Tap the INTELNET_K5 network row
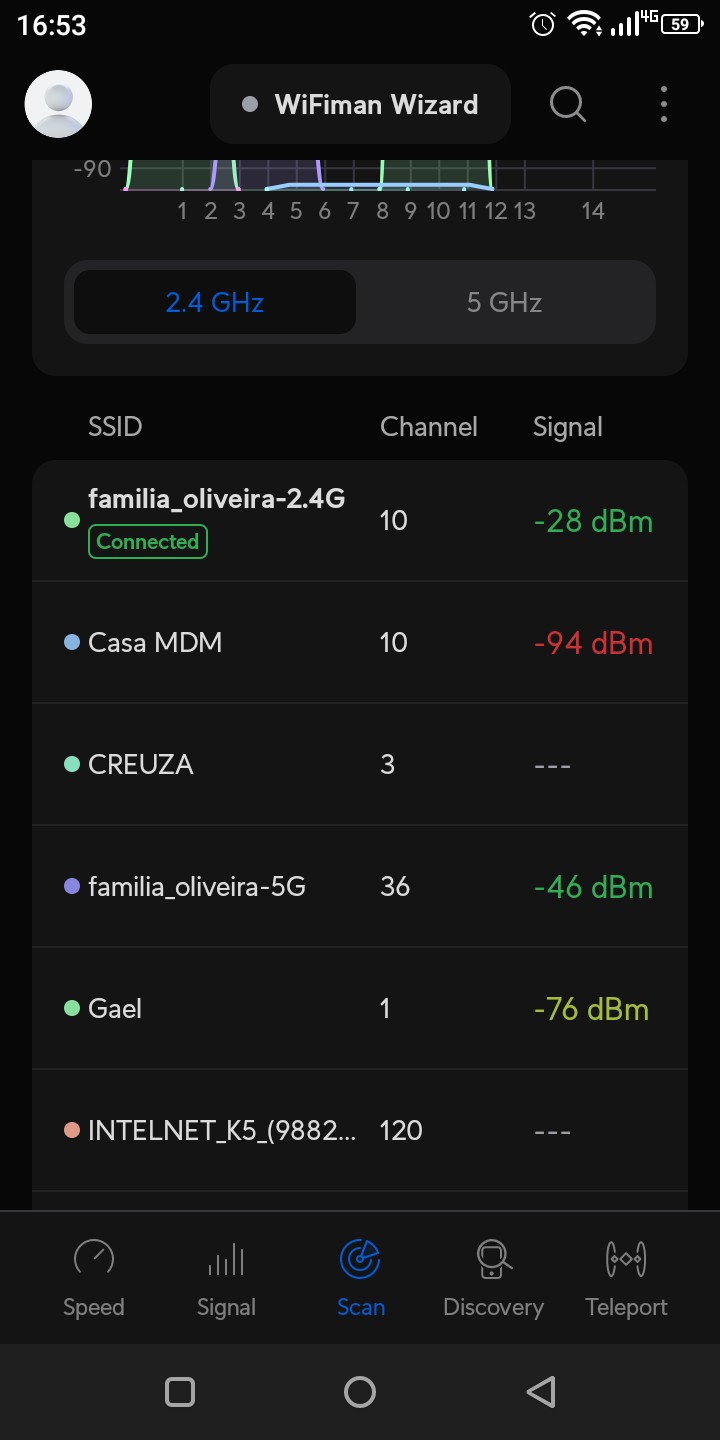This screenshot has height=1440, width=720. click(x=360, y=1130)
